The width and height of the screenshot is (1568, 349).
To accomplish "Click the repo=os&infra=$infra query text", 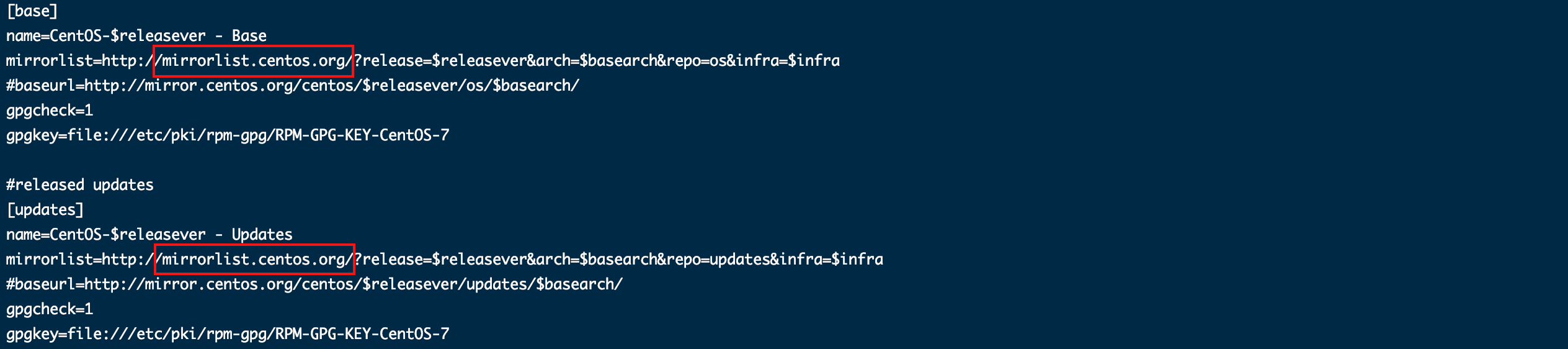I will (753, 61).
